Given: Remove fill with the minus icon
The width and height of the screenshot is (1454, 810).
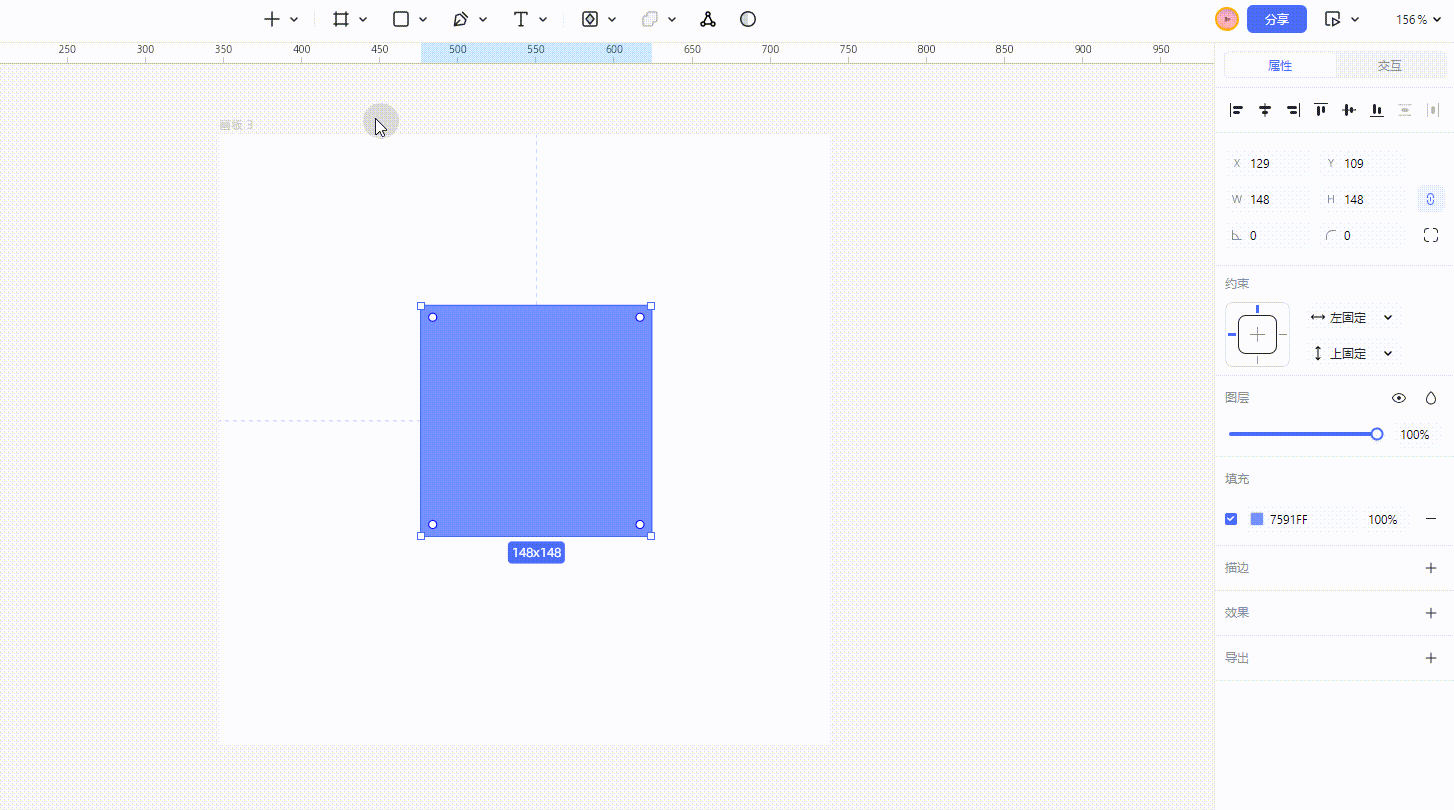Looking at the screenshot, I should point(1431,519).
